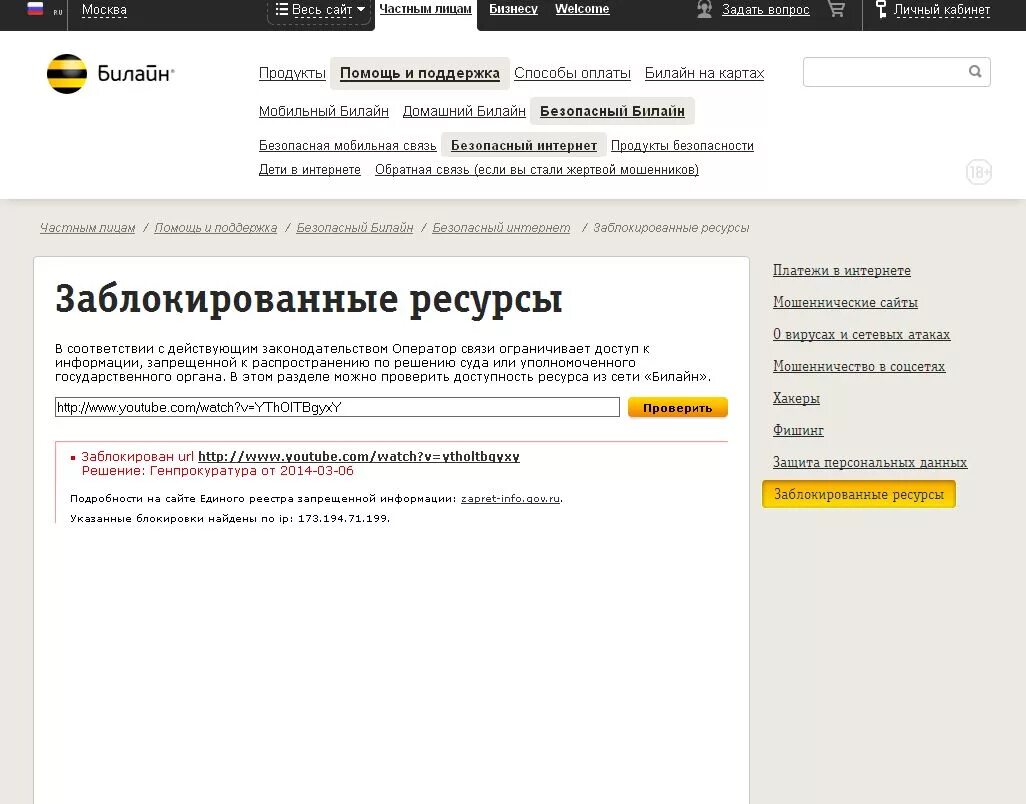Click the Заблокированные ресурсы page heading

(309, 300)
